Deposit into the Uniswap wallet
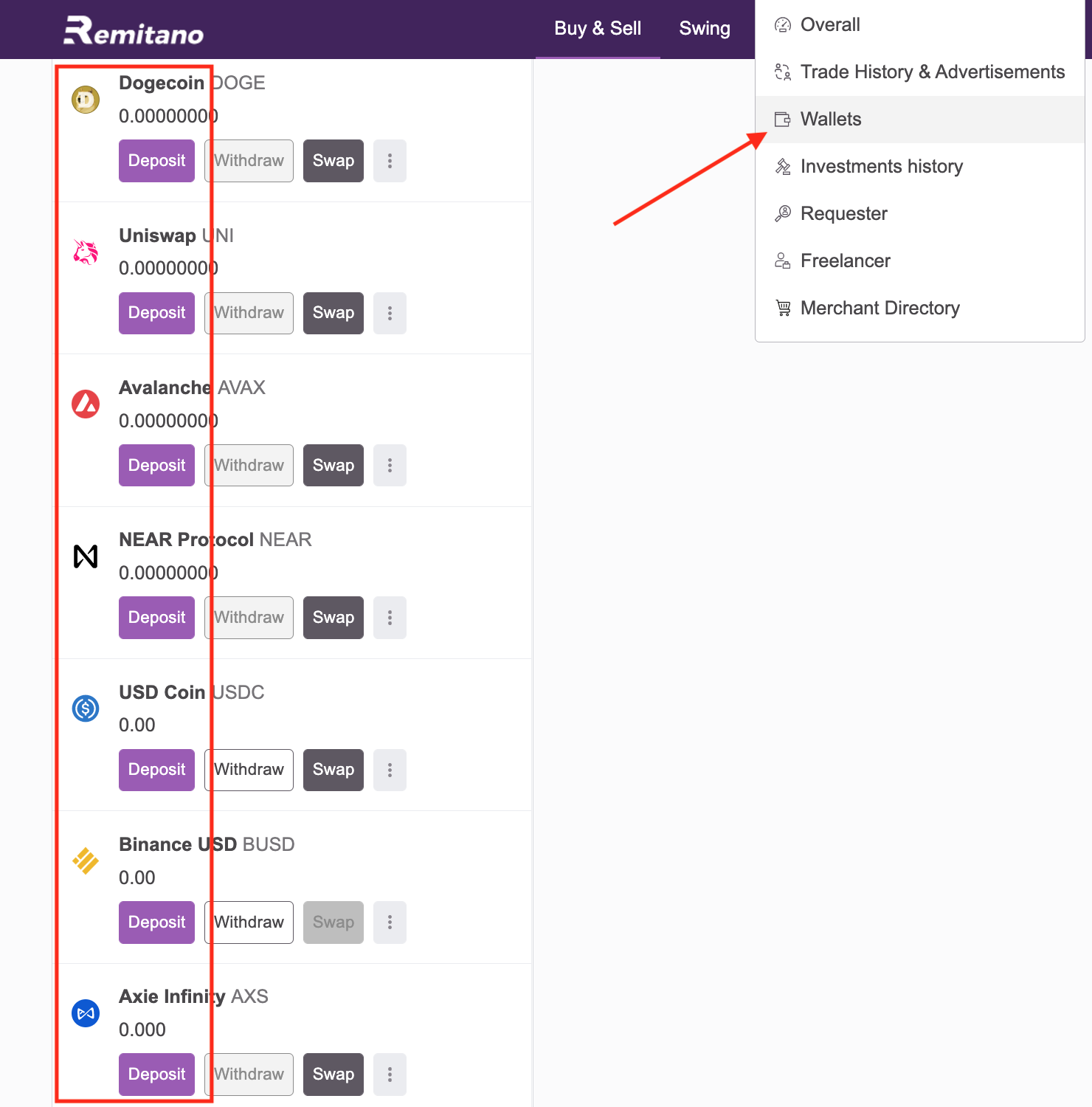This screenshot has height=1107, width=1092. coord(156,313)
